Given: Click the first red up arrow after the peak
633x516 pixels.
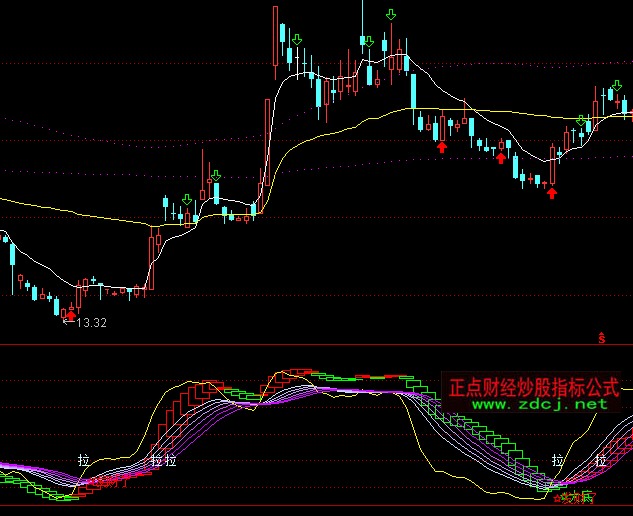Looking at the screenshot, I should (441, 147).
